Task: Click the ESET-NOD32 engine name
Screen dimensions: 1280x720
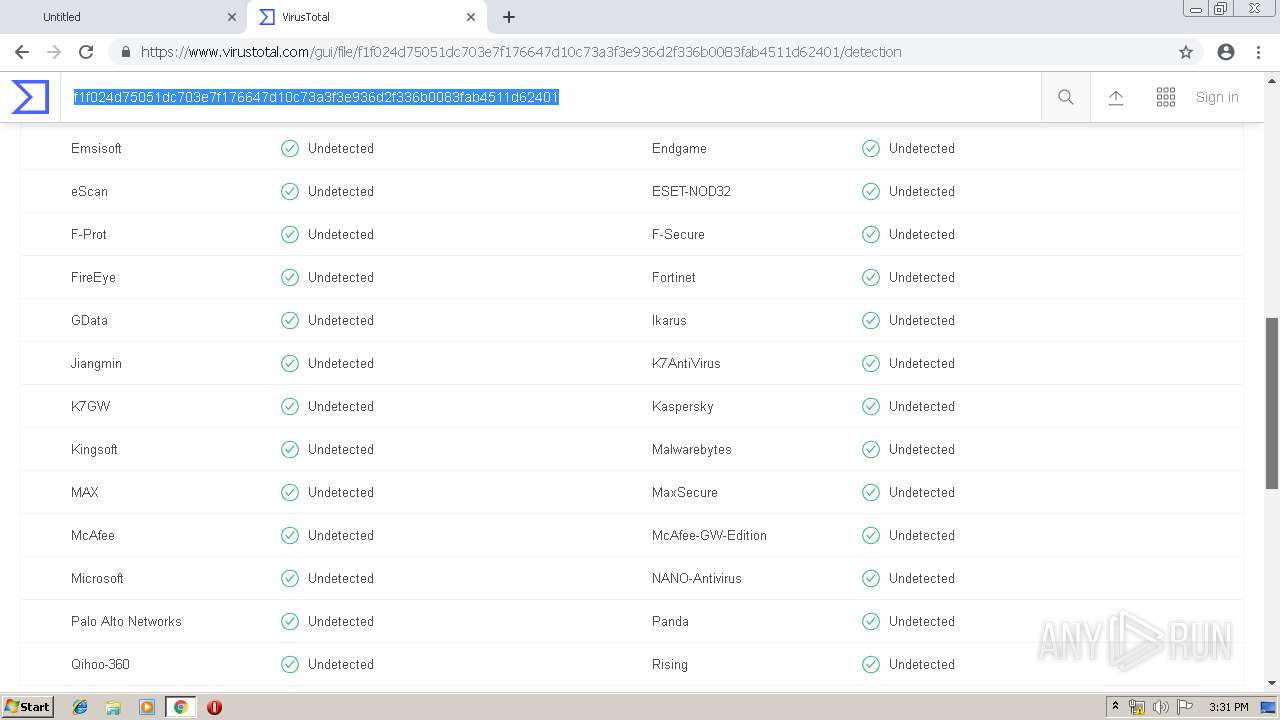Action: point(691,191)
